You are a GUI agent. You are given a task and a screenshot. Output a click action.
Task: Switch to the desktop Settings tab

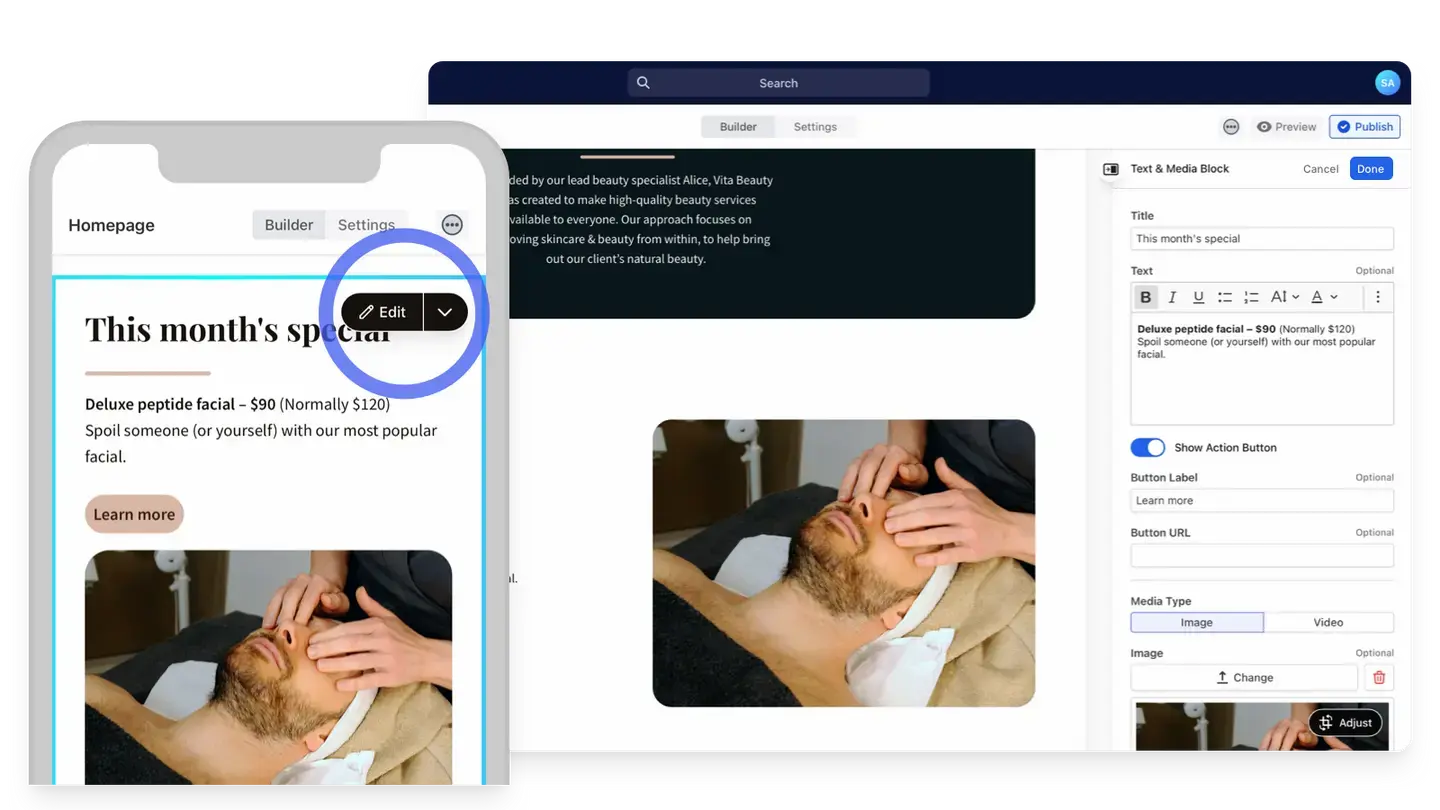coord(815,127)
